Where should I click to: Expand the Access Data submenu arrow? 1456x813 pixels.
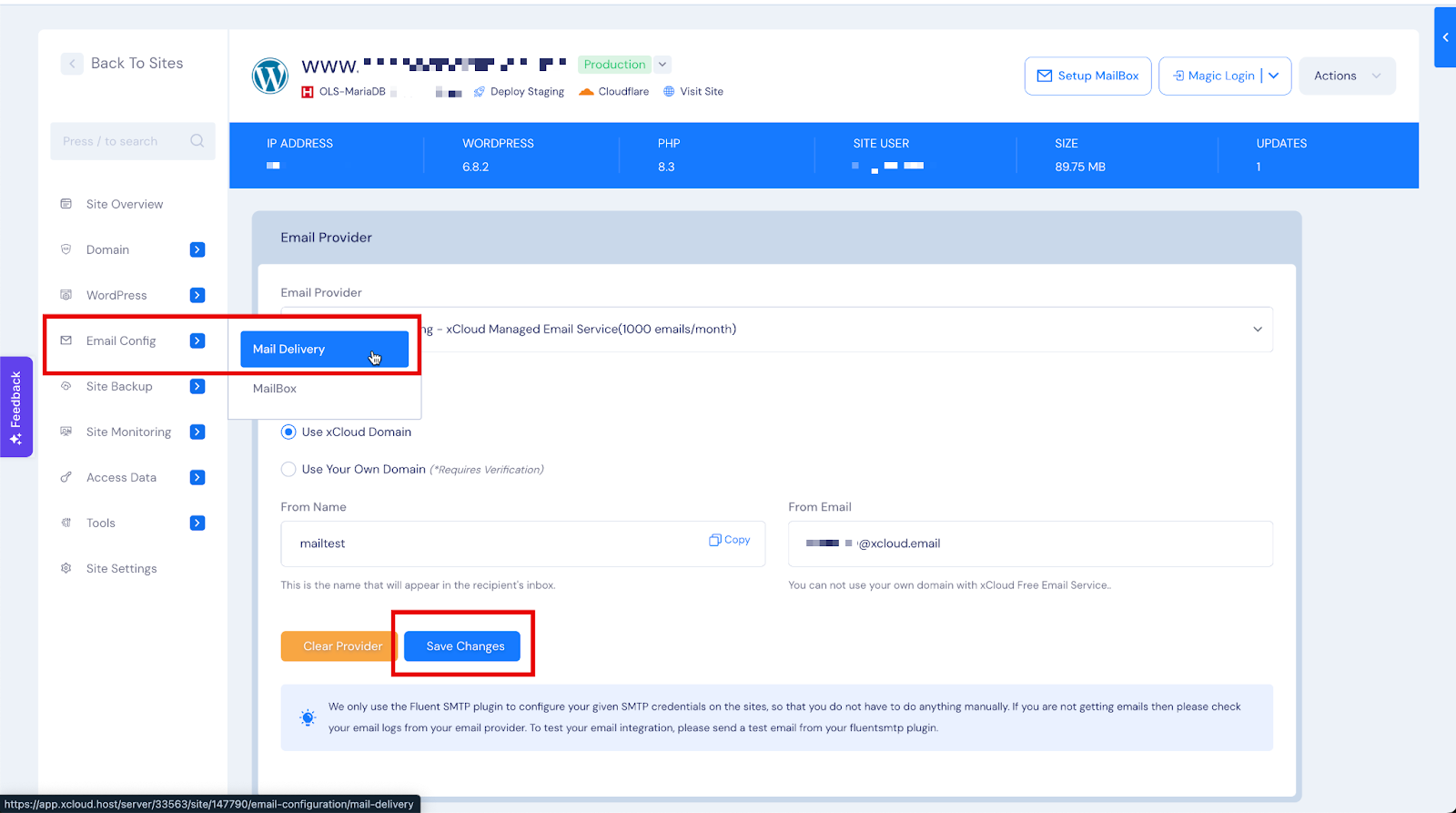click(x=197, y=477)
